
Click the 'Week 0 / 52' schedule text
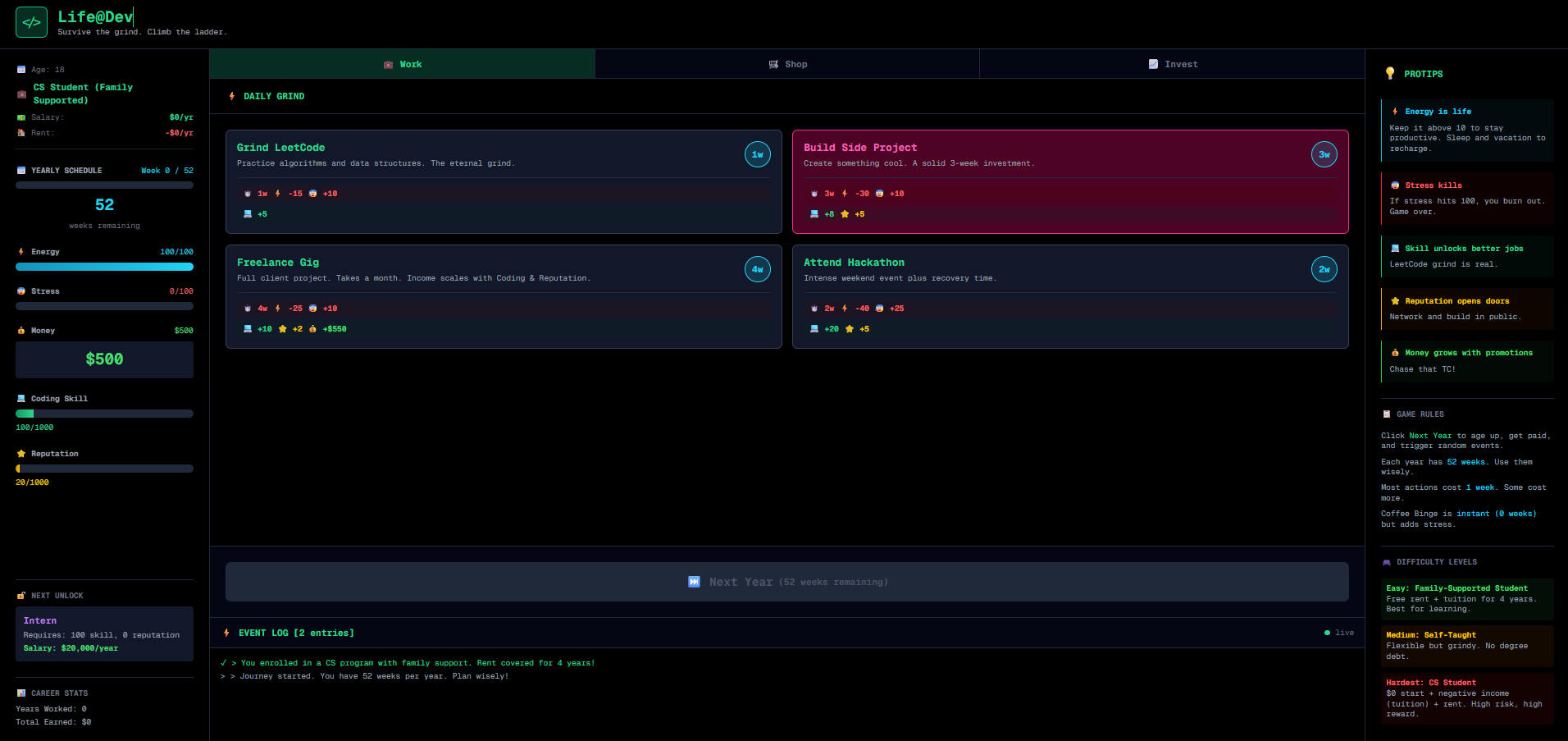coord(167,171)
